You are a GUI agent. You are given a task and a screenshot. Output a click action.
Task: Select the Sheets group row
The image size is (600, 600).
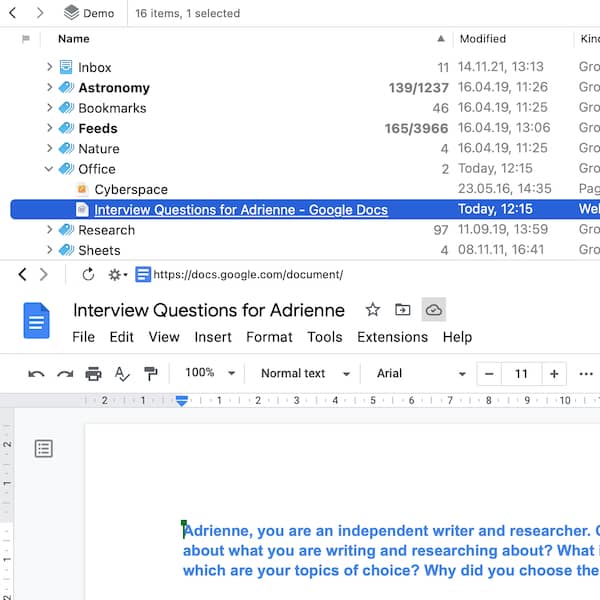(x=305, y=250)
